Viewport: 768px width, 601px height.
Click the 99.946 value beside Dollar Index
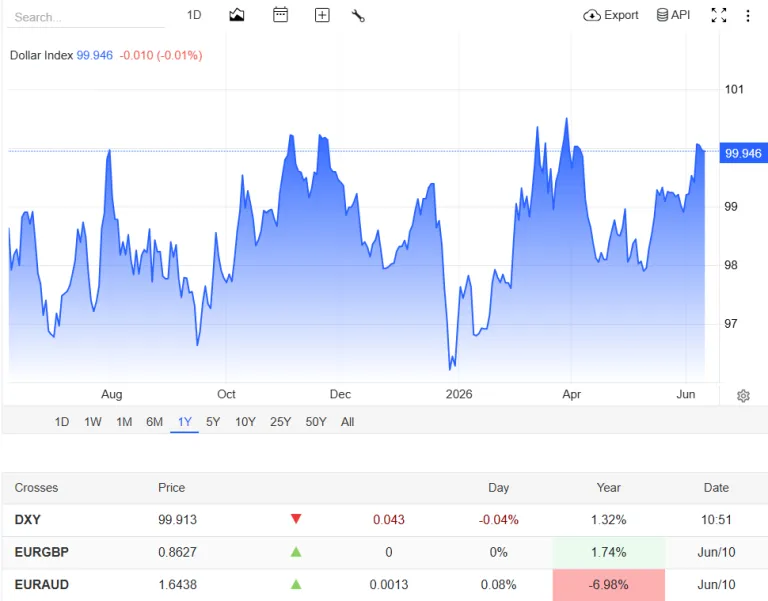click(95, 55)
